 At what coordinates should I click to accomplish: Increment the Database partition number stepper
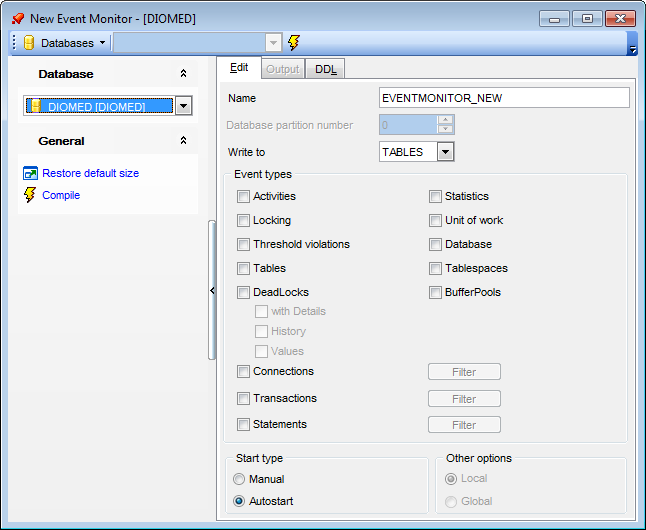(445, 120)
